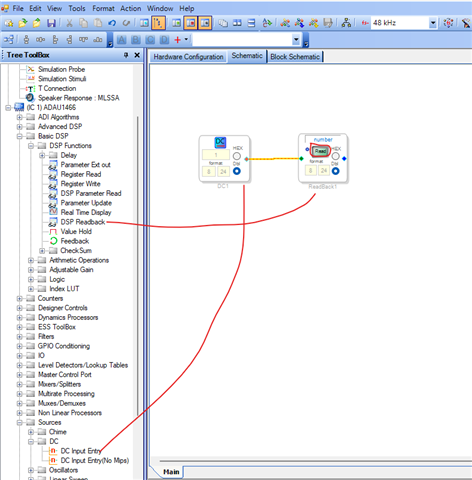The height and width of the screenshot is (480, 472).
Task: Click the Paste clipboard icon
Action: 98,23
